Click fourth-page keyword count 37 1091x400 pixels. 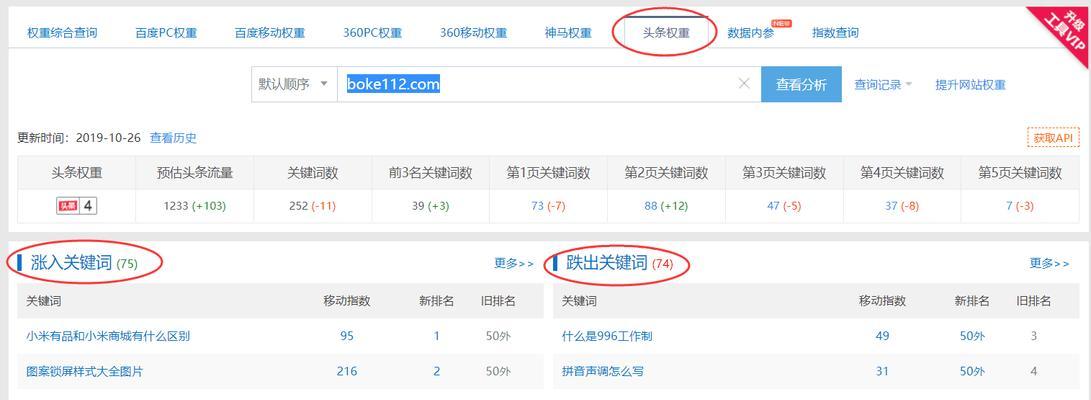tap(891, 206)
